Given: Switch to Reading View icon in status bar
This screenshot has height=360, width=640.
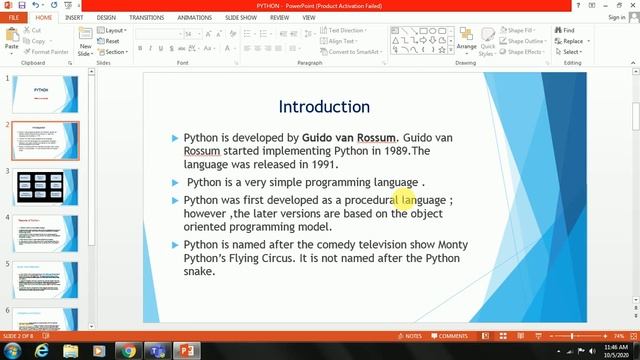Looking at the screenshot, I should (x=520, y=336).
